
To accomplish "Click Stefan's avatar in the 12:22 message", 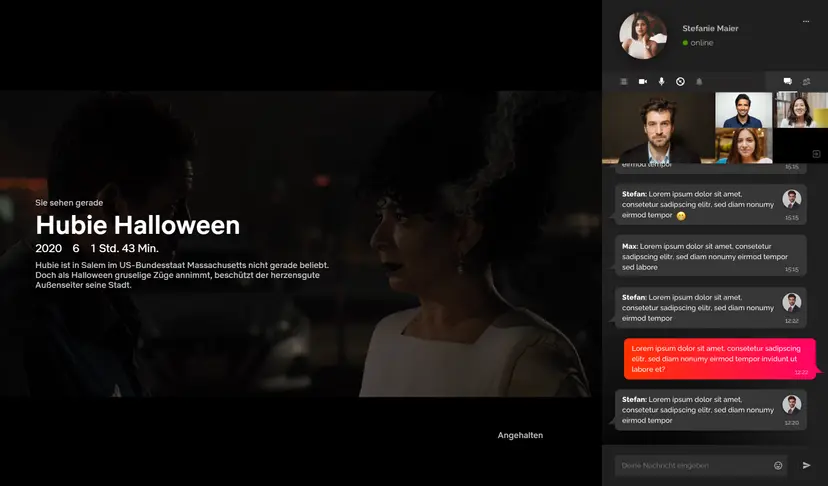I will (792, 302).
